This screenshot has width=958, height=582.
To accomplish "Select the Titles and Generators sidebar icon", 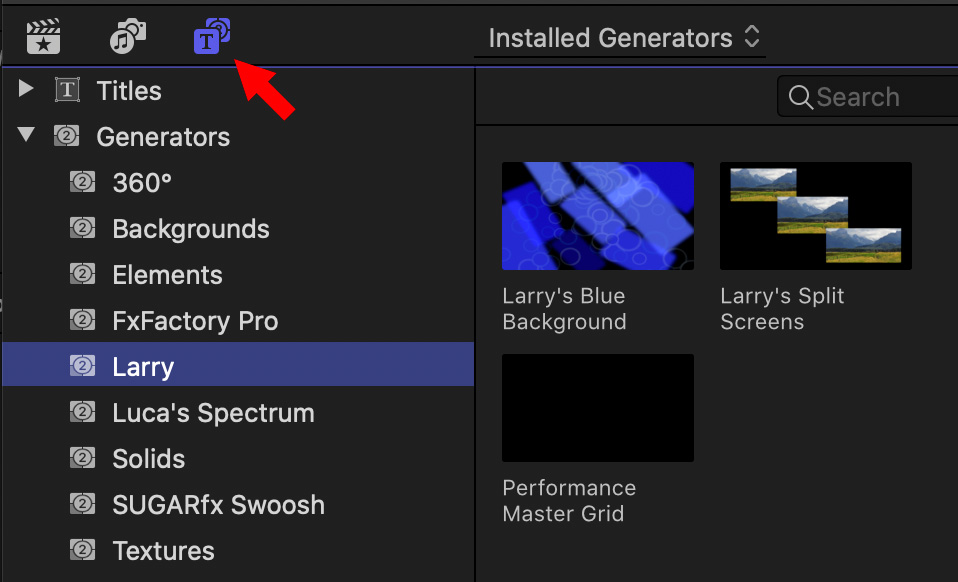I will click(212, 36).
